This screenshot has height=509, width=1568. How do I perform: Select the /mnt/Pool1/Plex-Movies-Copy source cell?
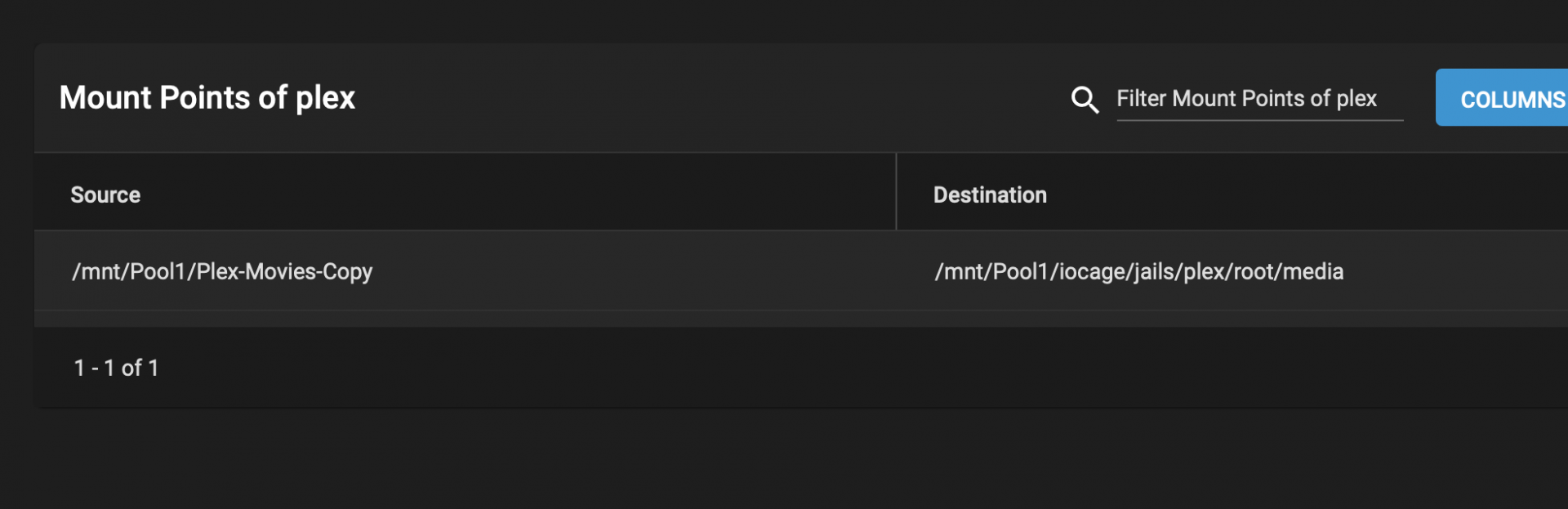(x=465, y=270)
